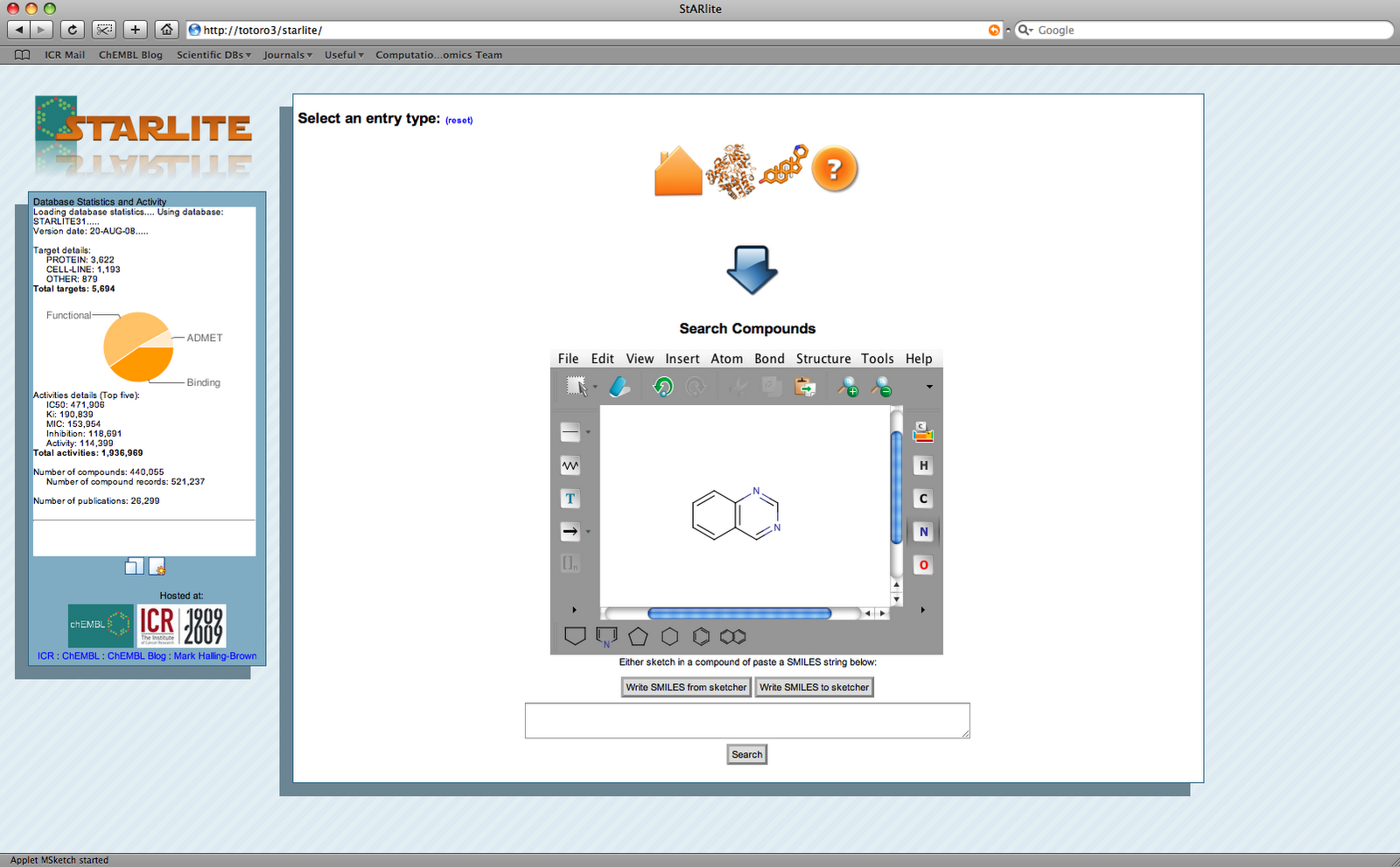Click the grayed redo arrow icon
The width and height of the screenshot is (1400, 867).
pyautogui.click(x=696, y=386)
